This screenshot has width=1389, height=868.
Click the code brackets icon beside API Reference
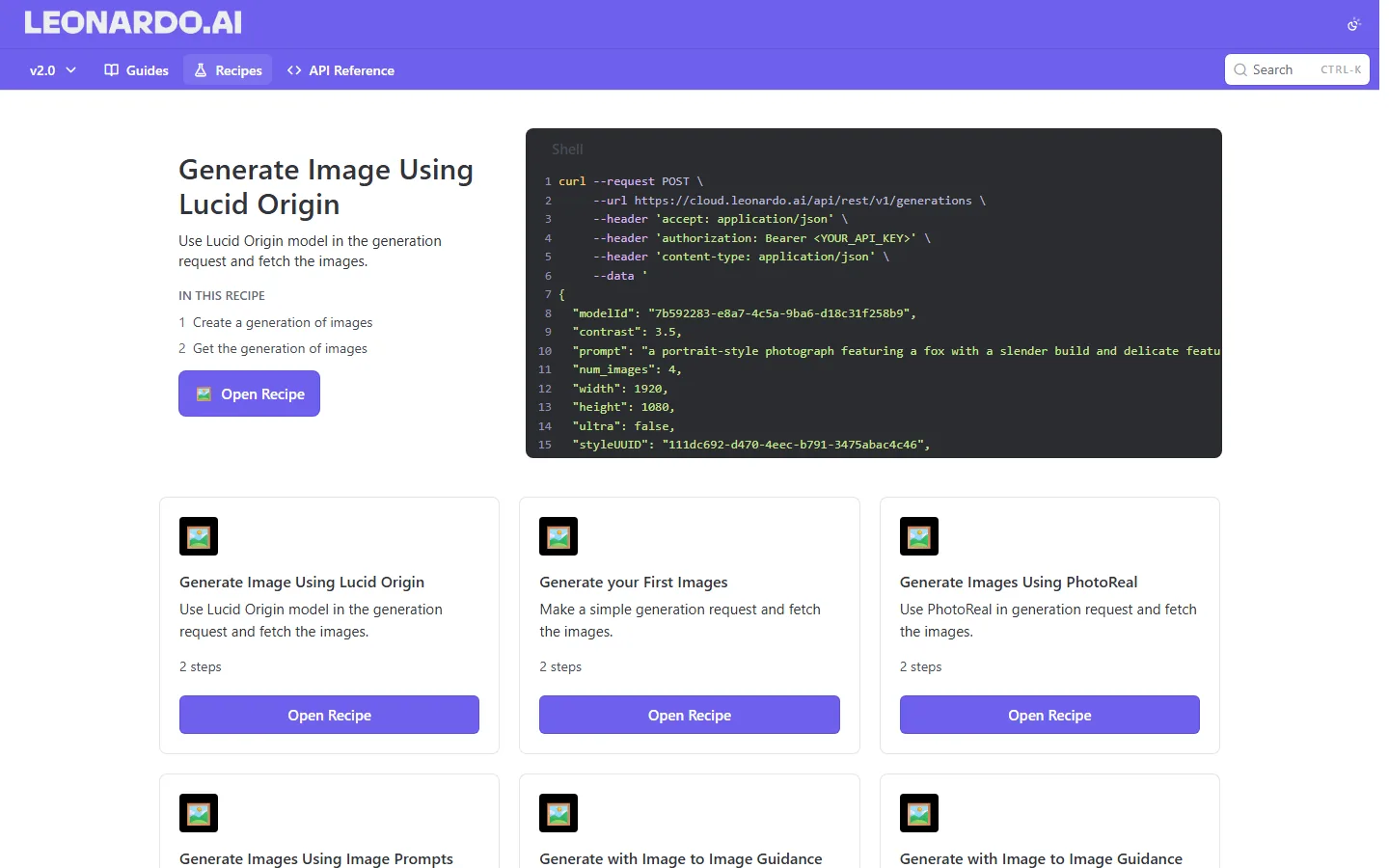(294, 70)
